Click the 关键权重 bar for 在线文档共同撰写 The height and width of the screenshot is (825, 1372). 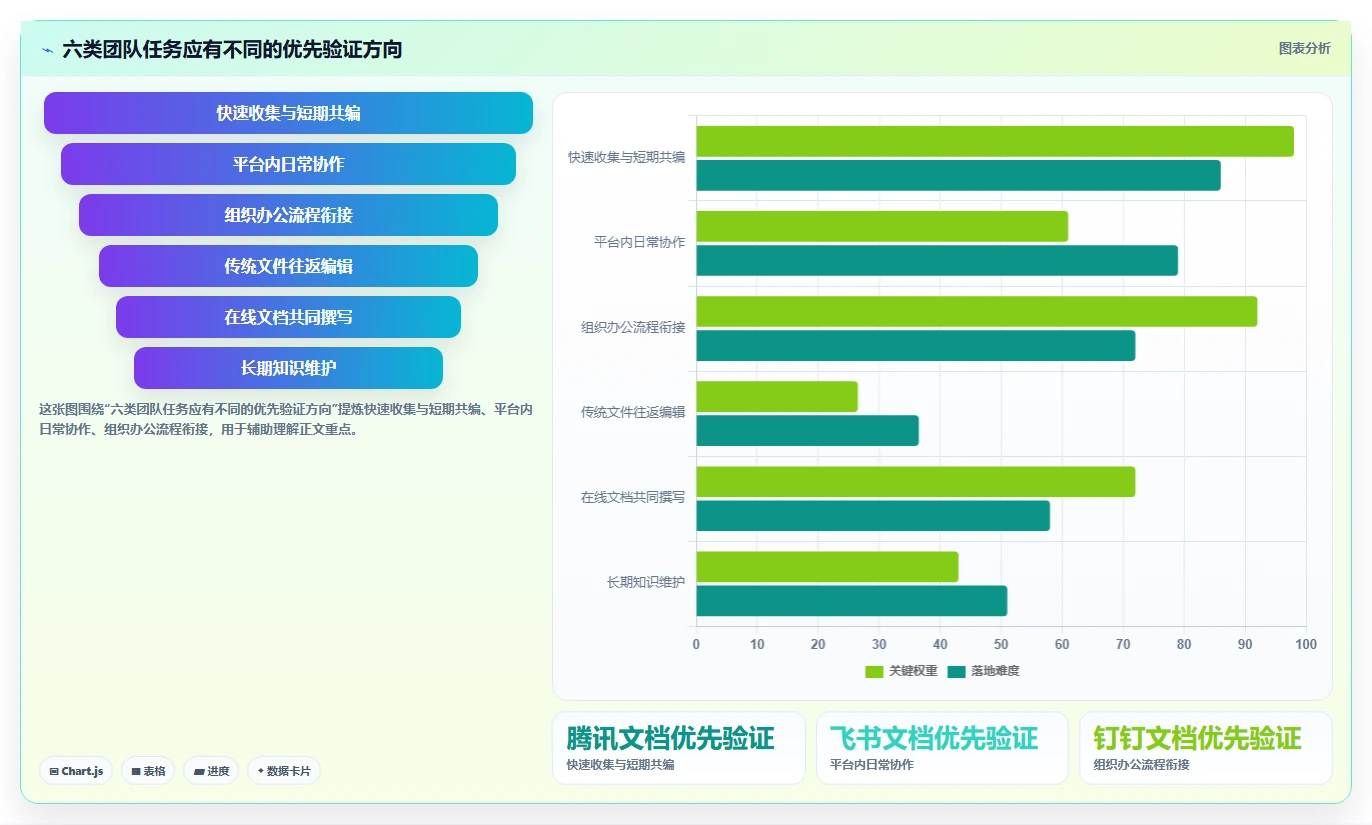tap(916, 481)
